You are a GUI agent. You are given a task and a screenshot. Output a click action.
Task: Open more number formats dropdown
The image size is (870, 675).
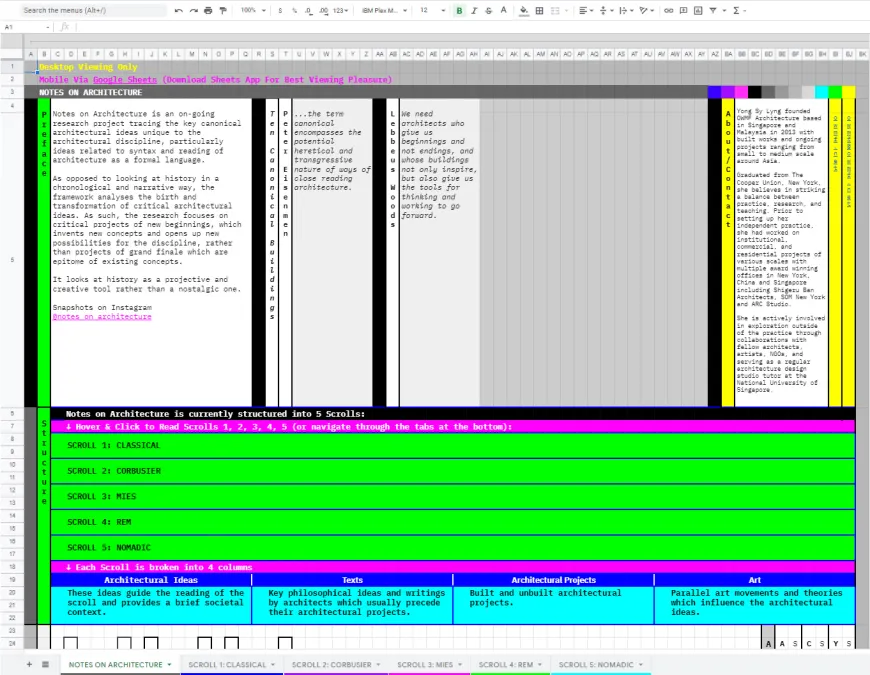click(340, 11)
